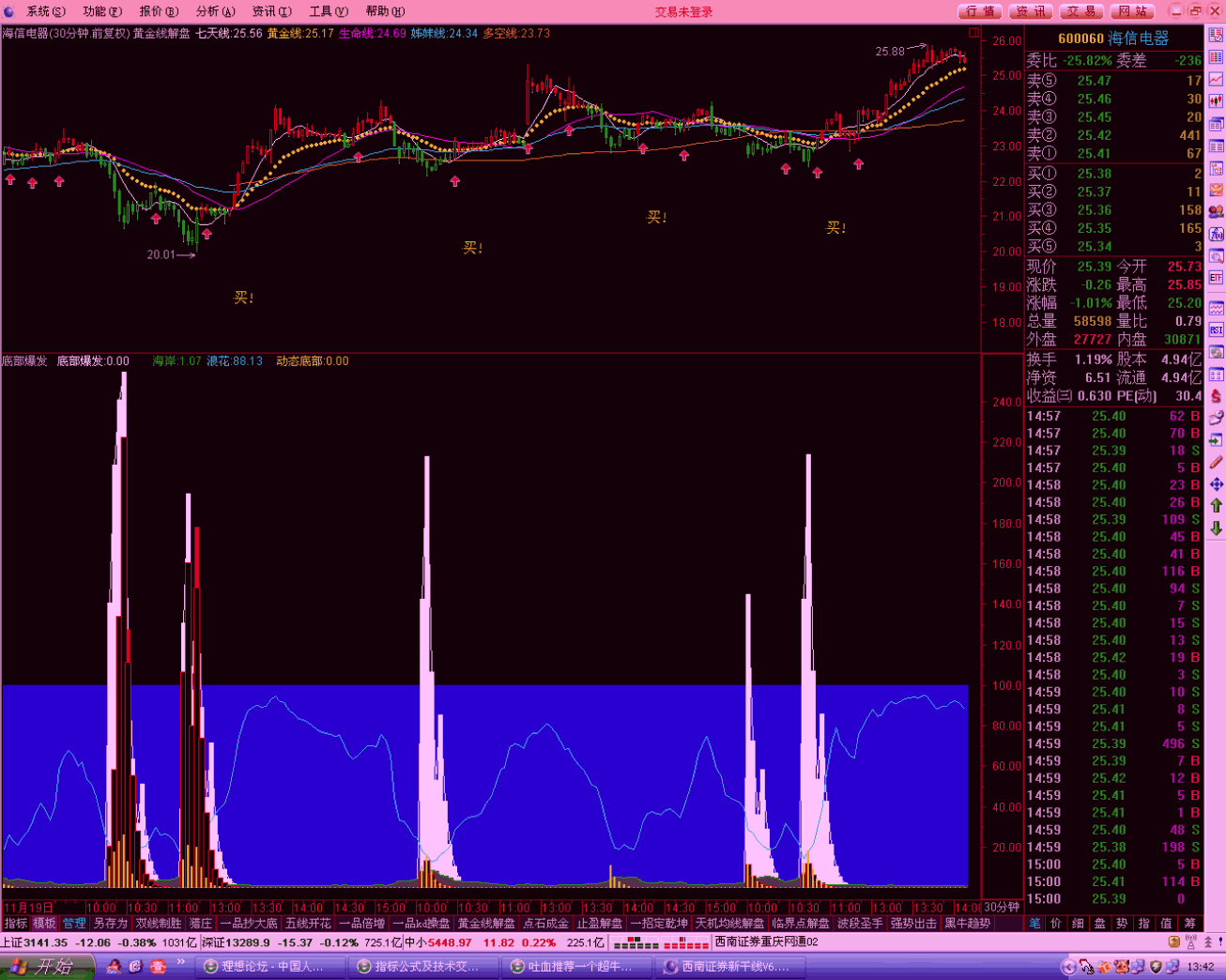Click the blue four-way move arrows icon
This screenshot has height=980, width=1226.
[1216, 484]
